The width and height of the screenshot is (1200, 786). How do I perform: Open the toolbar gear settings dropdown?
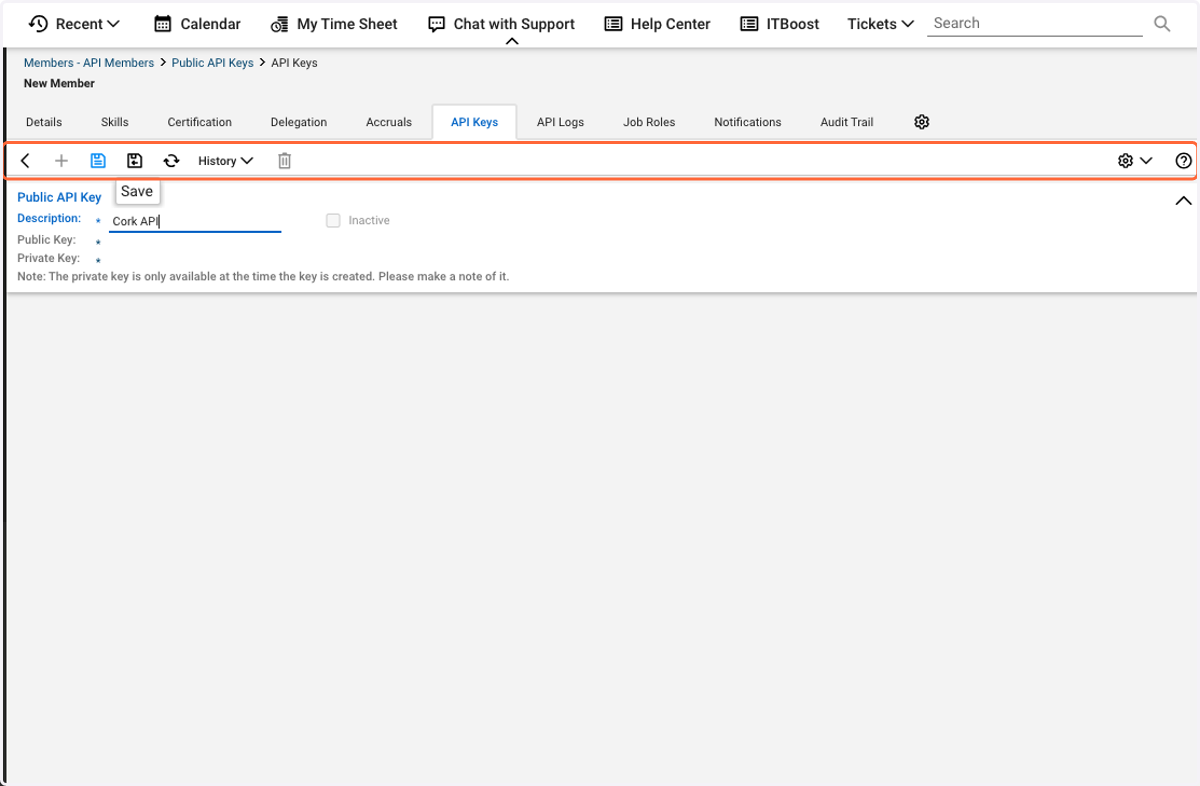coord(1135,161)
